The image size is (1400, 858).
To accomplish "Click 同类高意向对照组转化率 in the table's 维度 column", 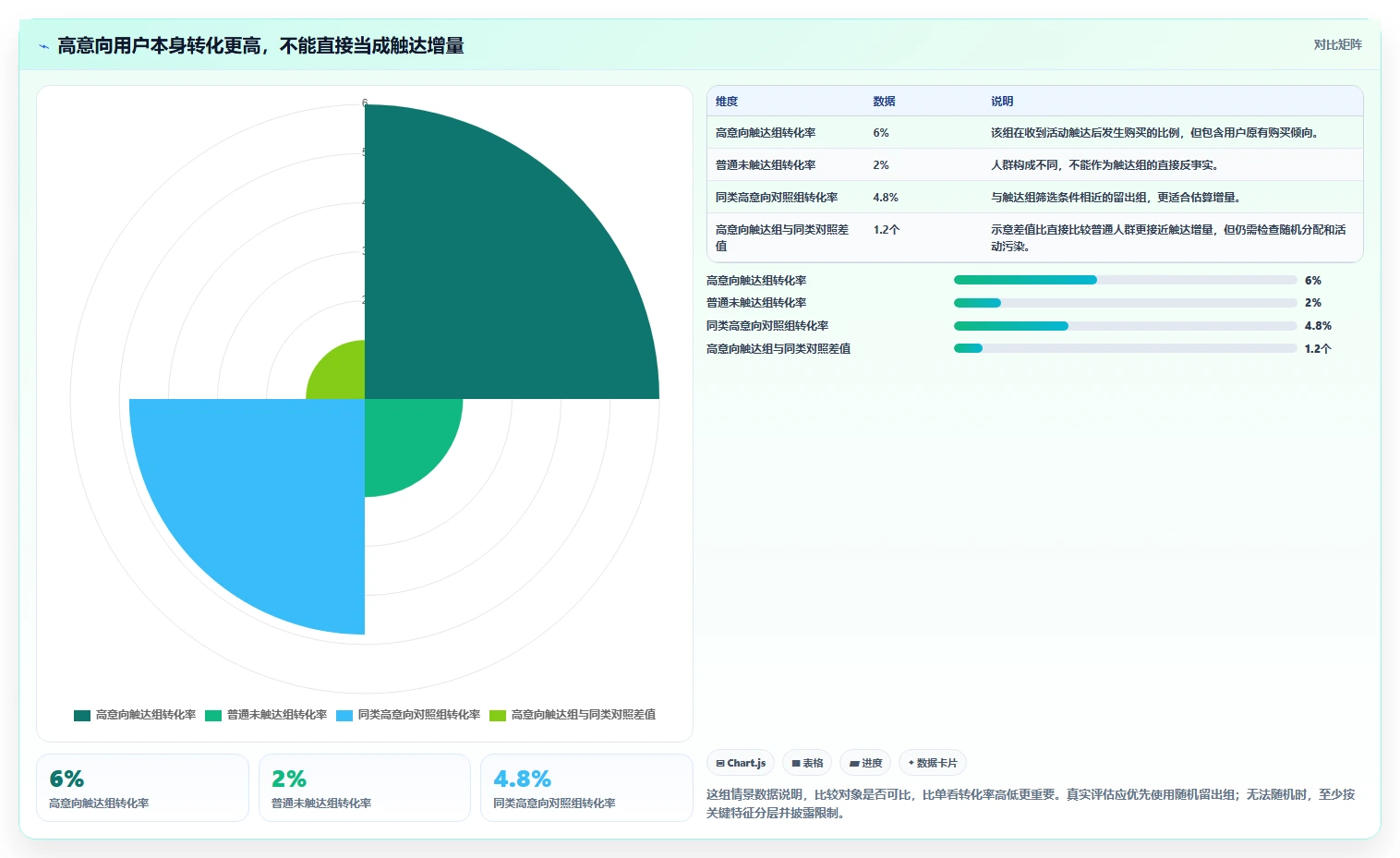I will (777, 198).
